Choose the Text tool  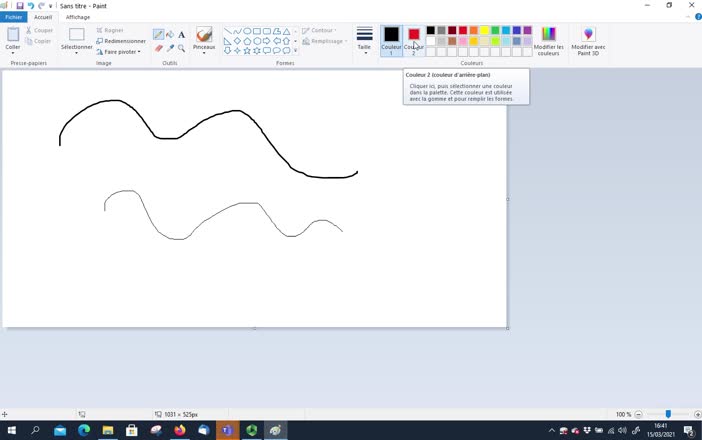[181, 35]
